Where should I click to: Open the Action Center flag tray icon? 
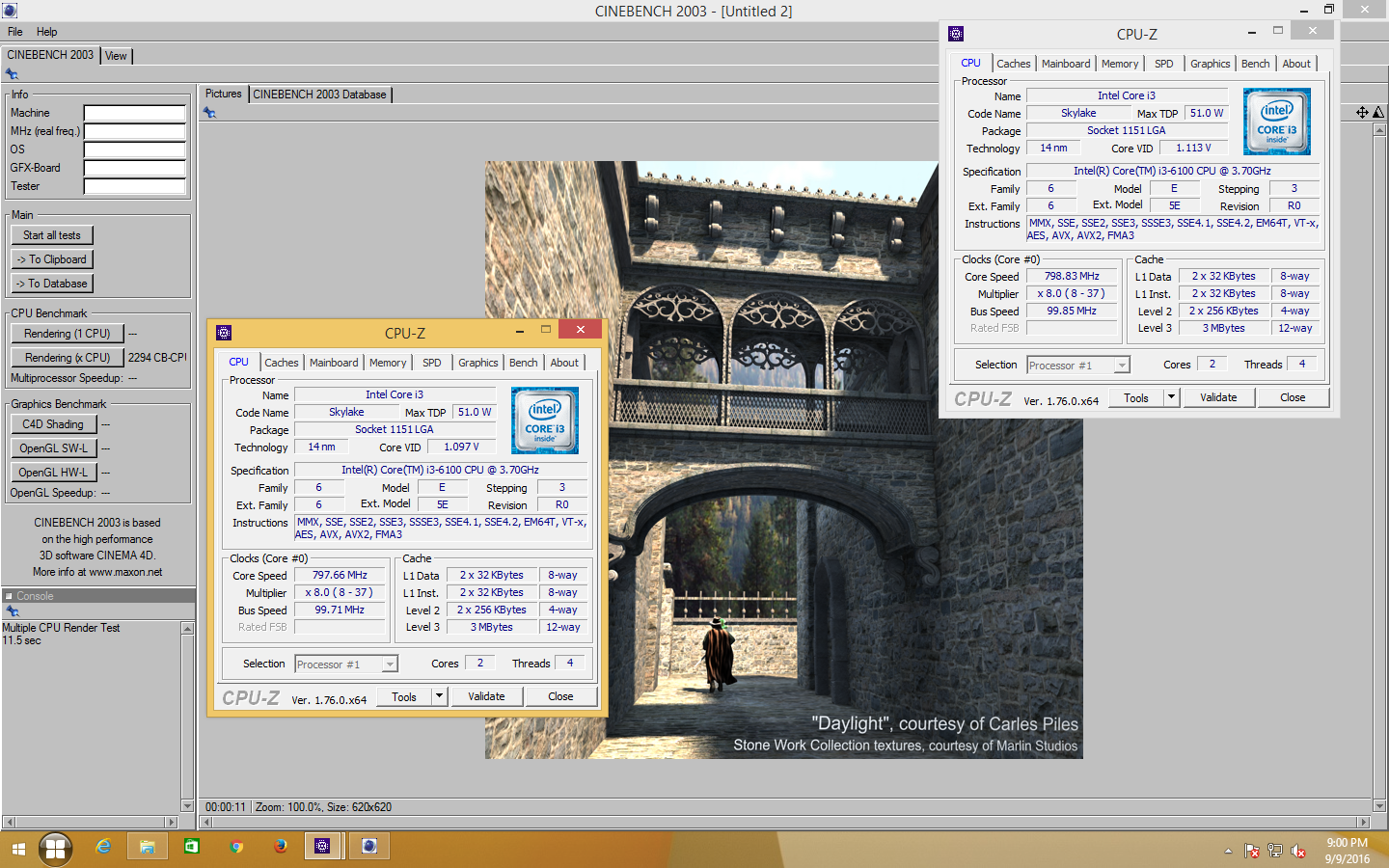(x=1252, y=851)
